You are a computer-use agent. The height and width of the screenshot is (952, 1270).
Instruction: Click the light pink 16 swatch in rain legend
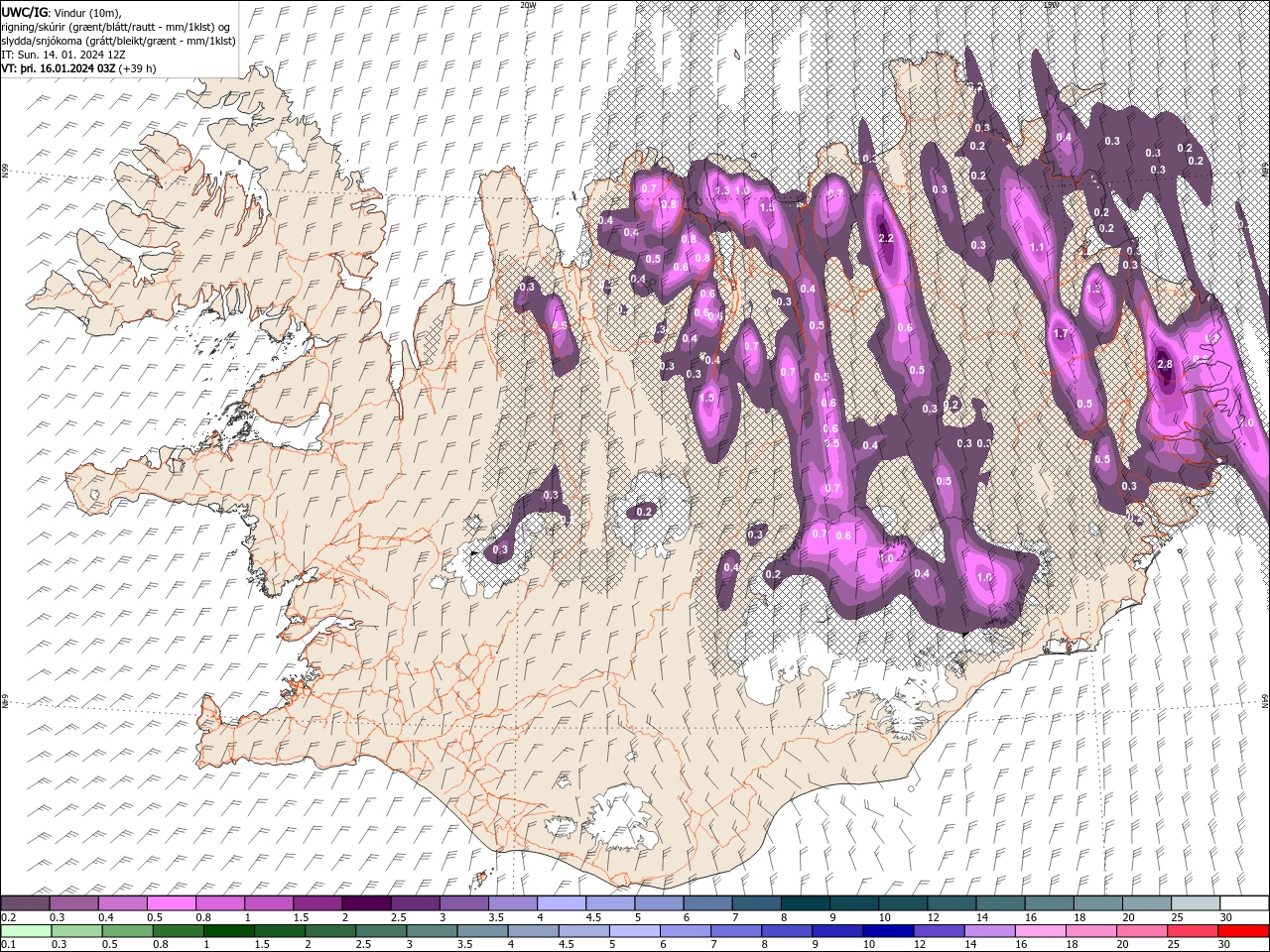click(x=1041, y=931)
